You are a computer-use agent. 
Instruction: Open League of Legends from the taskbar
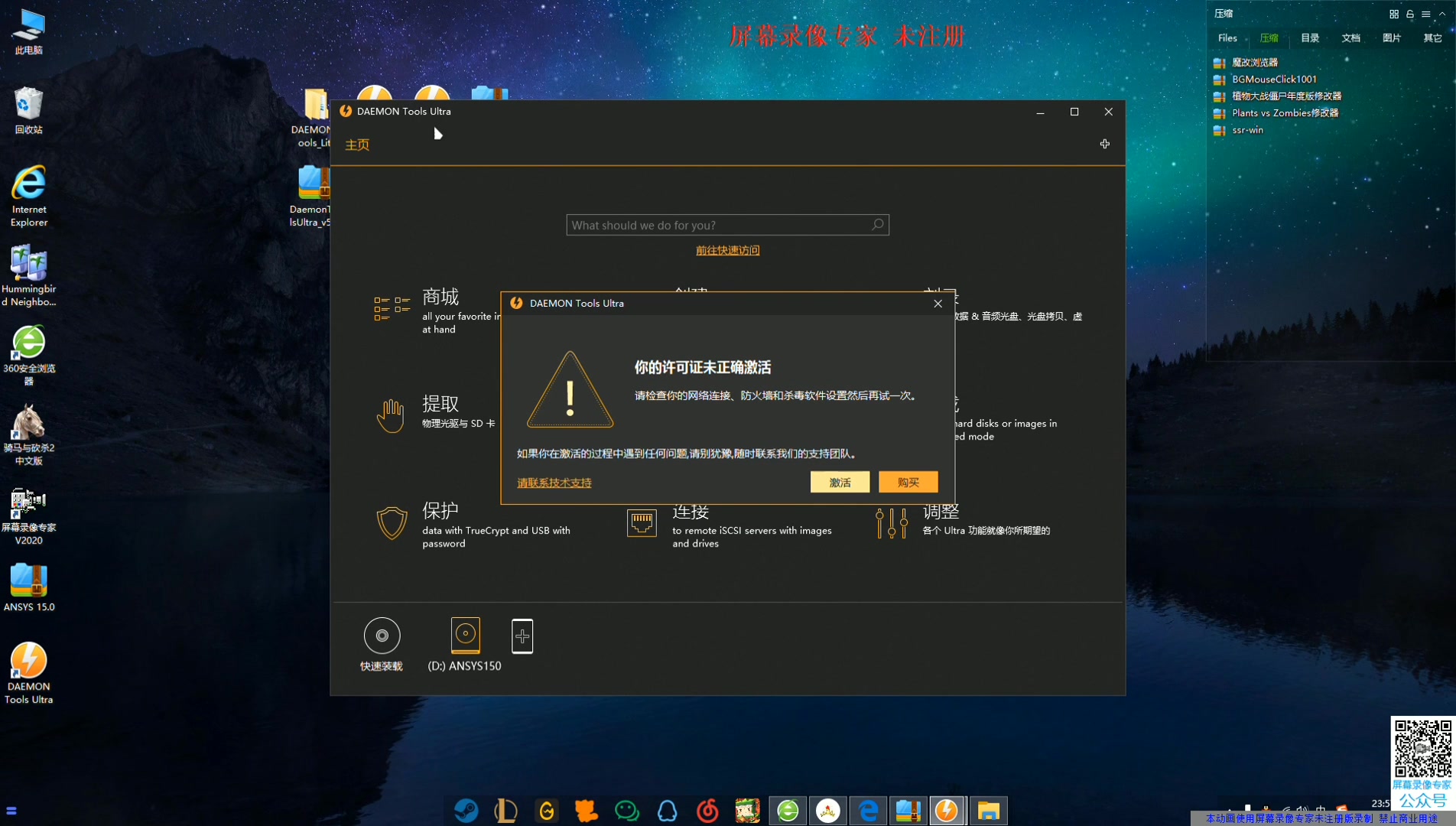pyautogui.click(x=505, y=810)
